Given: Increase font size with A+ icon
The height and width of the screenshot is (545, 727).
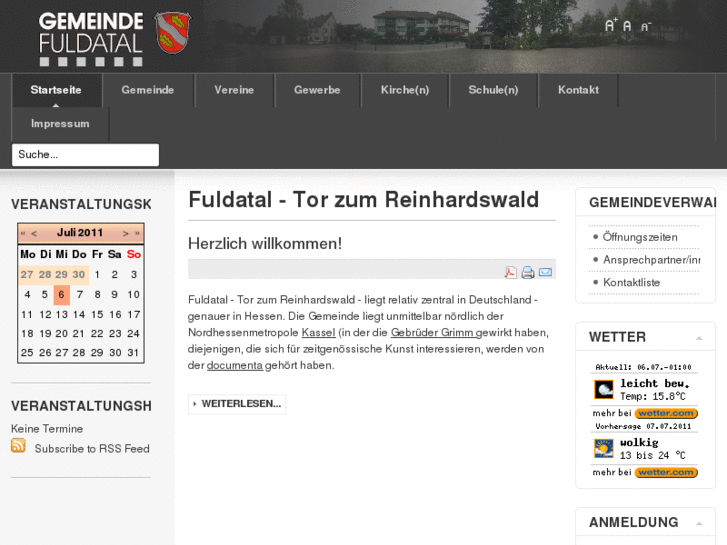Looking at the screenshot, I should coord(610,26).
